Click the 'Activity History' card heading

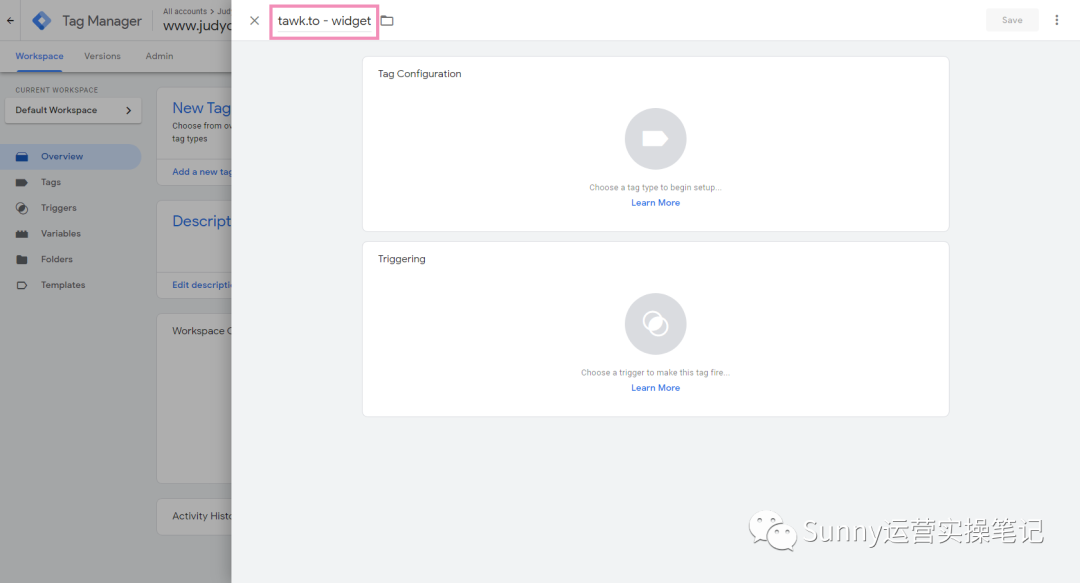[x=202, y=516]
